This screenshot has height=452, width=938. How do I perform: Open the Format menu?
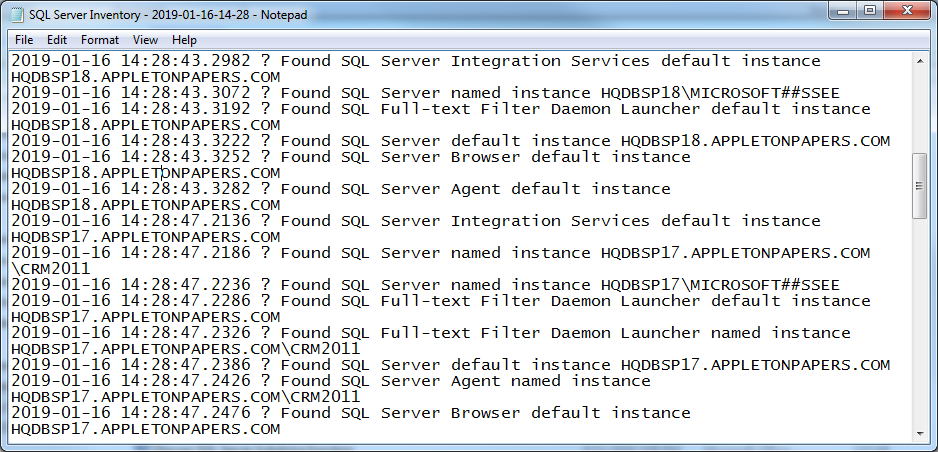(x=100, y=40)
